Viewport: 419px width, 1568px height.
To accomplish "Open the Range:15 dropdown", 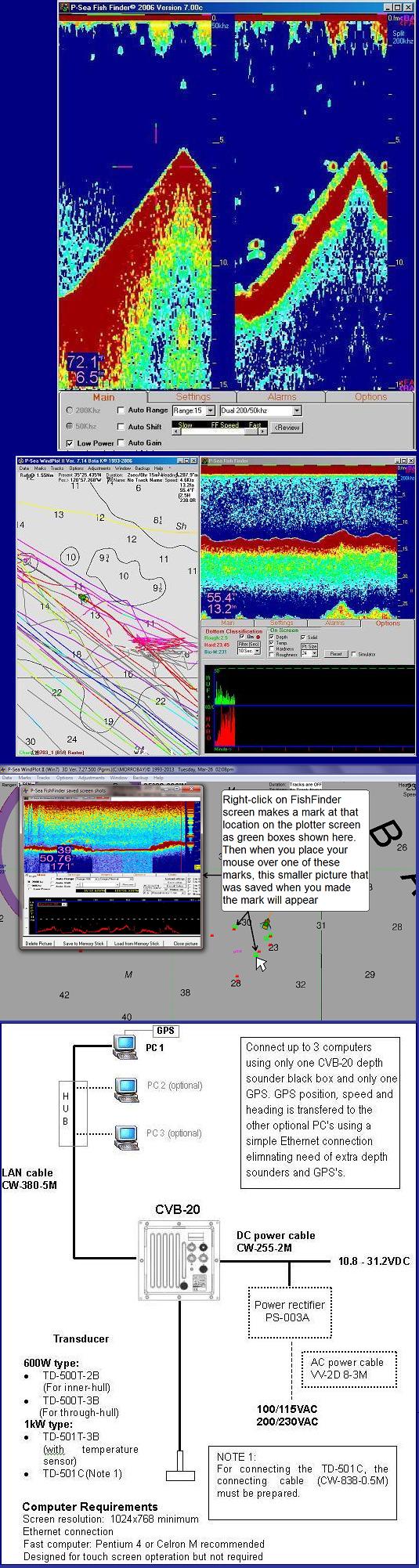I will (193, 410).
